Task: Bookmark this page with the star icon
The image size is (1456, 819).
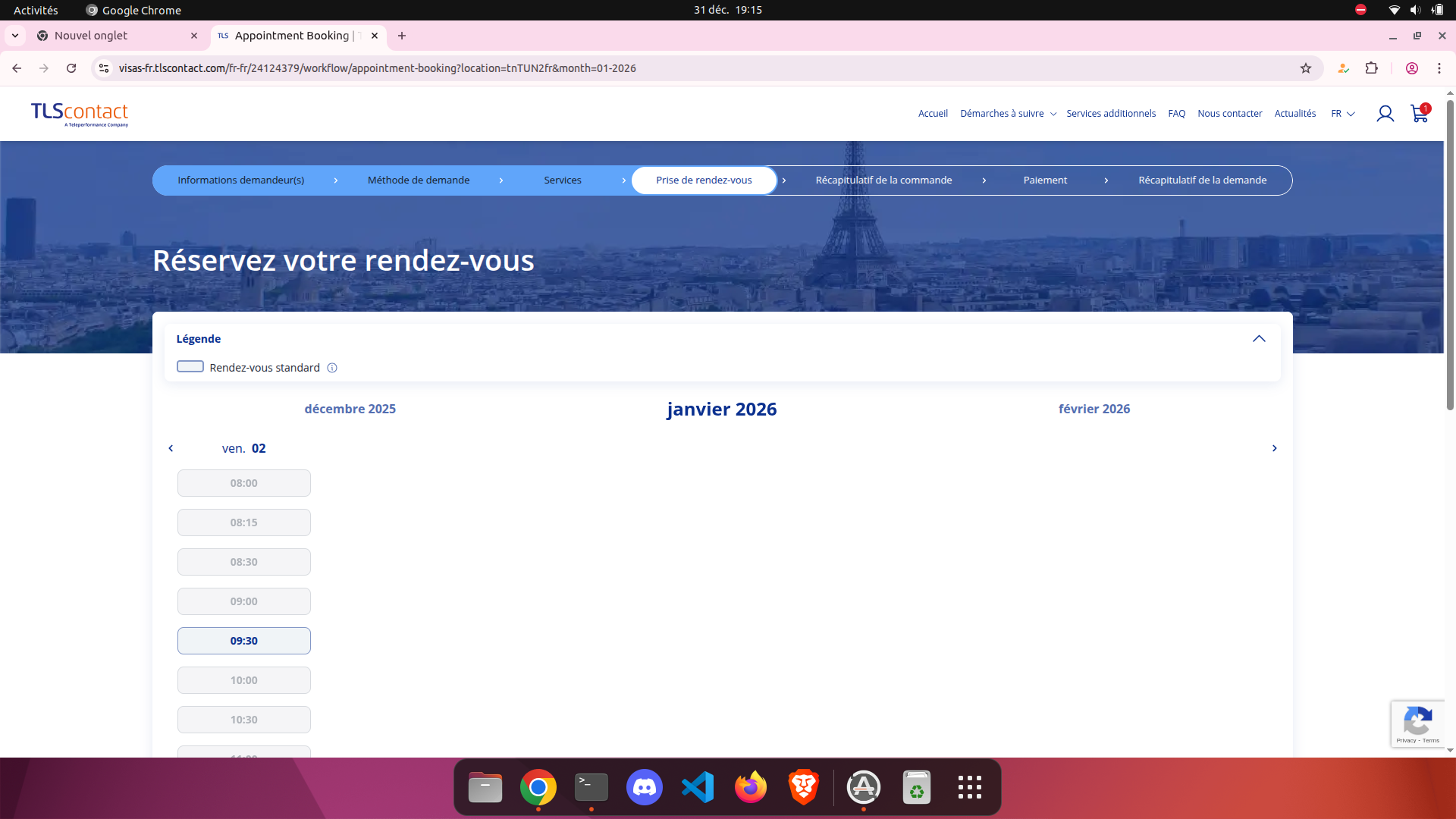Action: point(1306,68)
